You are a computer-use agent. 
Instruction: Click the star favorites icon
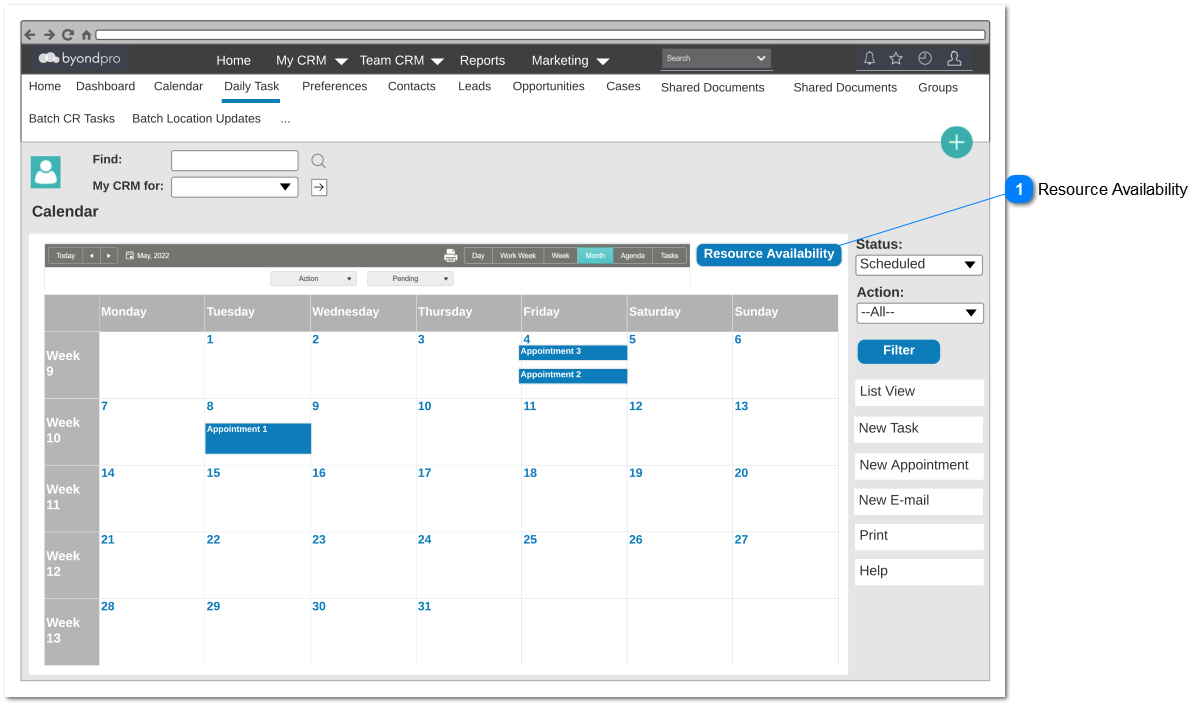point(896,59)
